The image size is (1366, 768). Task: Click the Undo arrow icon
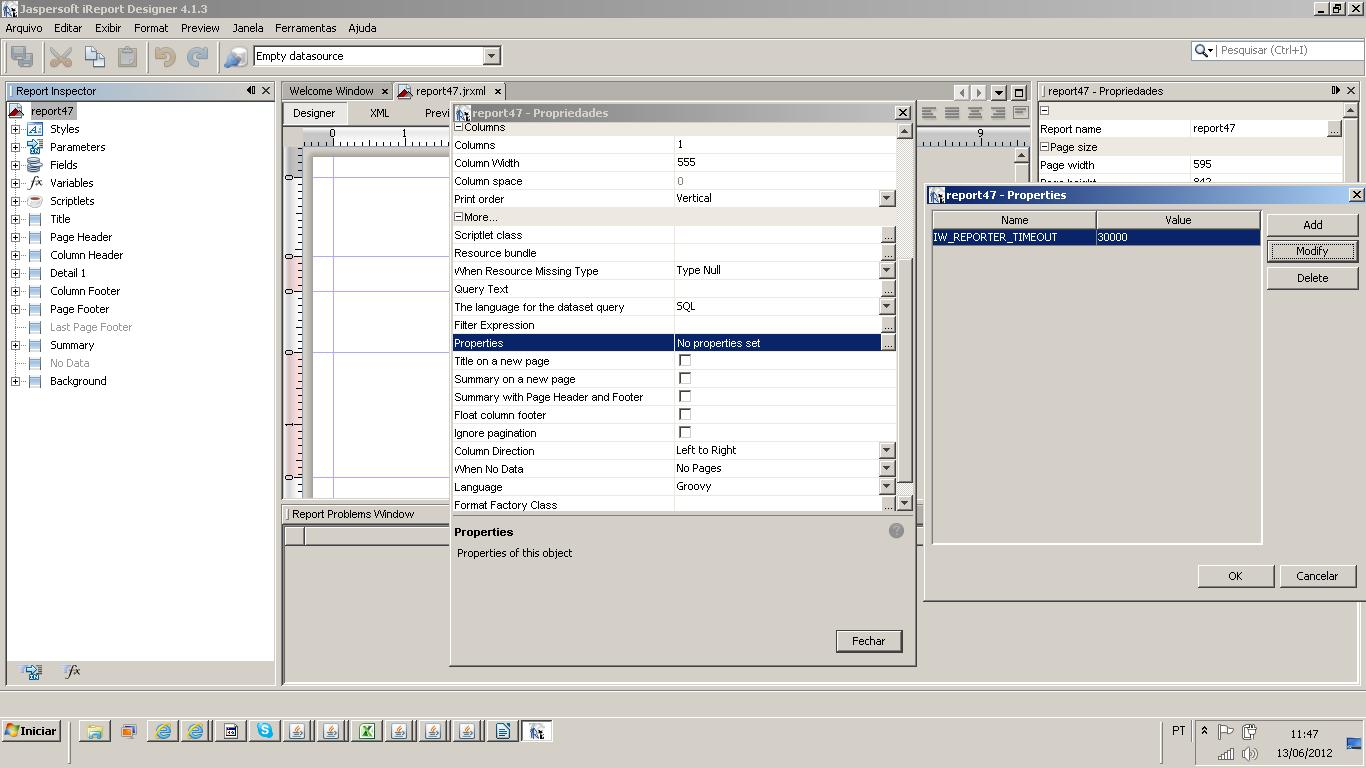165,57
